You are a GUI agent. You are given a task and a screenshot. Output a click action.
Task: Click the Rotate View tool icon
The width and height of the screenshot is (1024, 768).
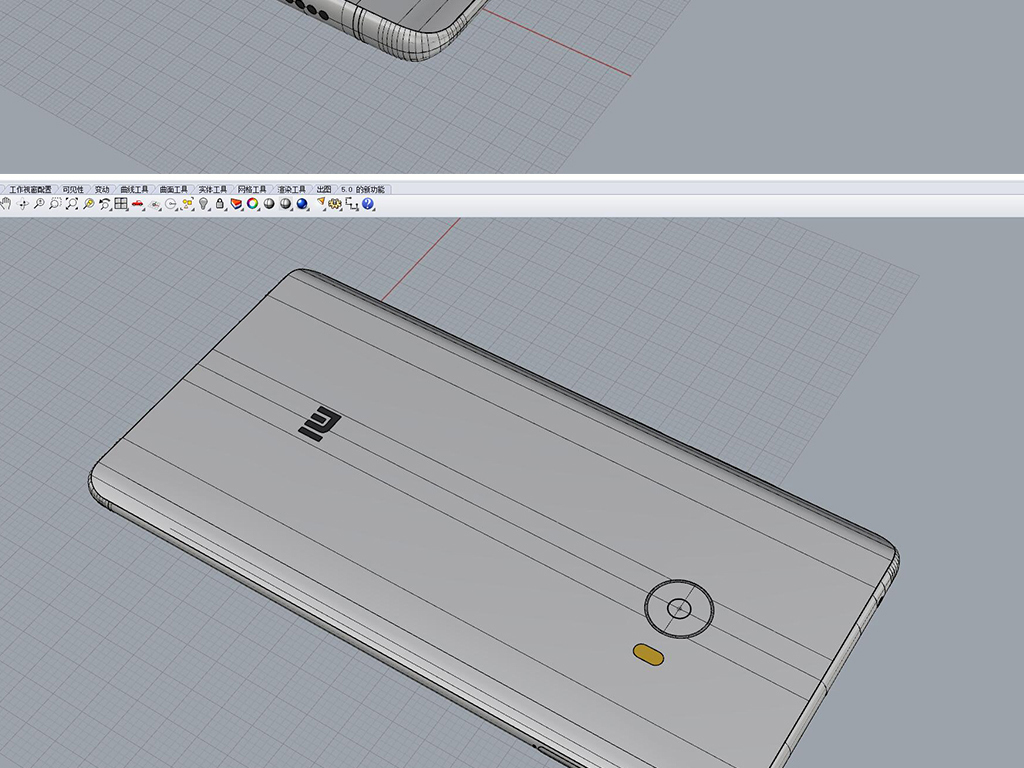(x=23, y=204)
